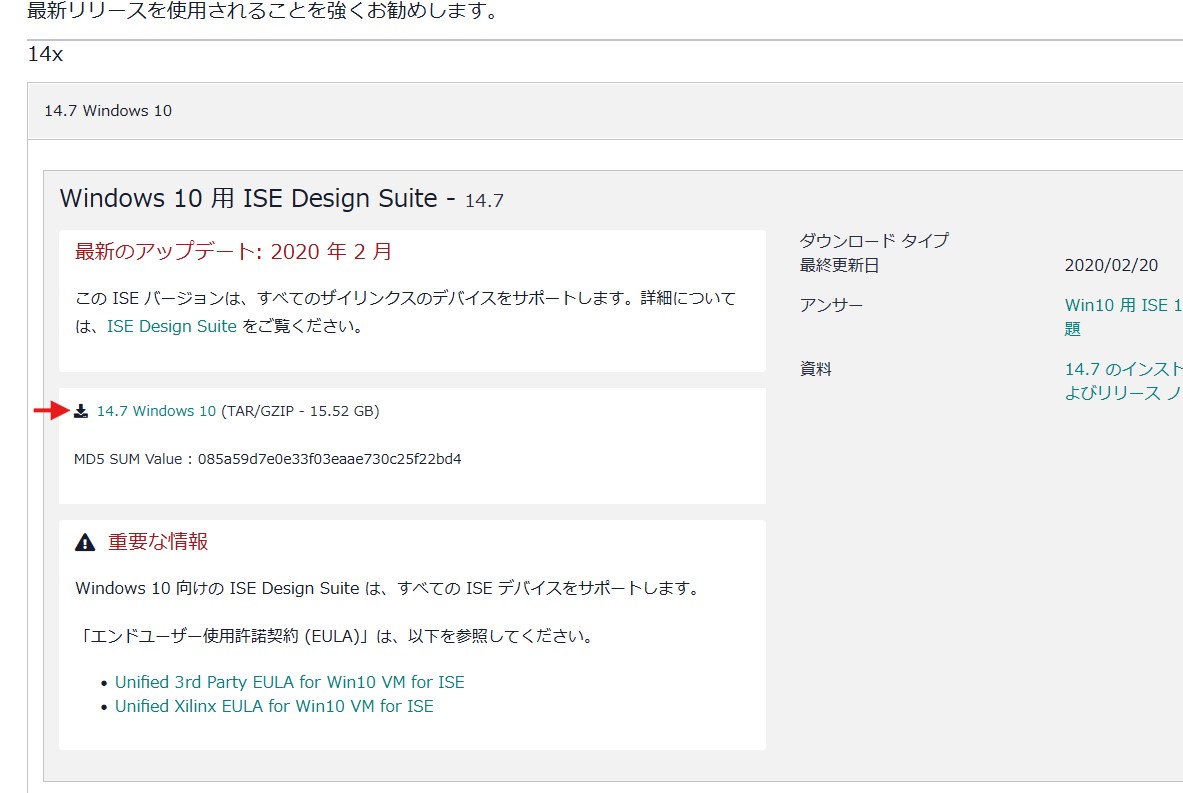Image resolution: width=1183 pixels, height=793 pixels.
Task: Click the 重要な情報 heading
Action: pos(158,542)
